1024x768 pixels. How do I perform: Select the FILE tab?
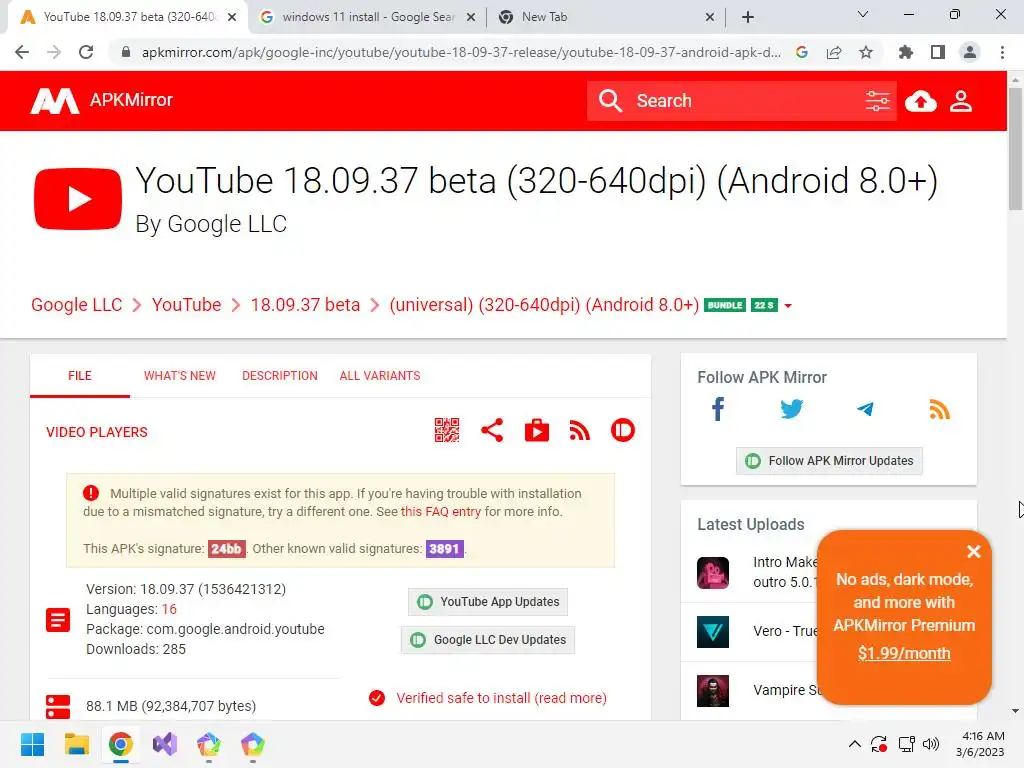coord(80,376)
